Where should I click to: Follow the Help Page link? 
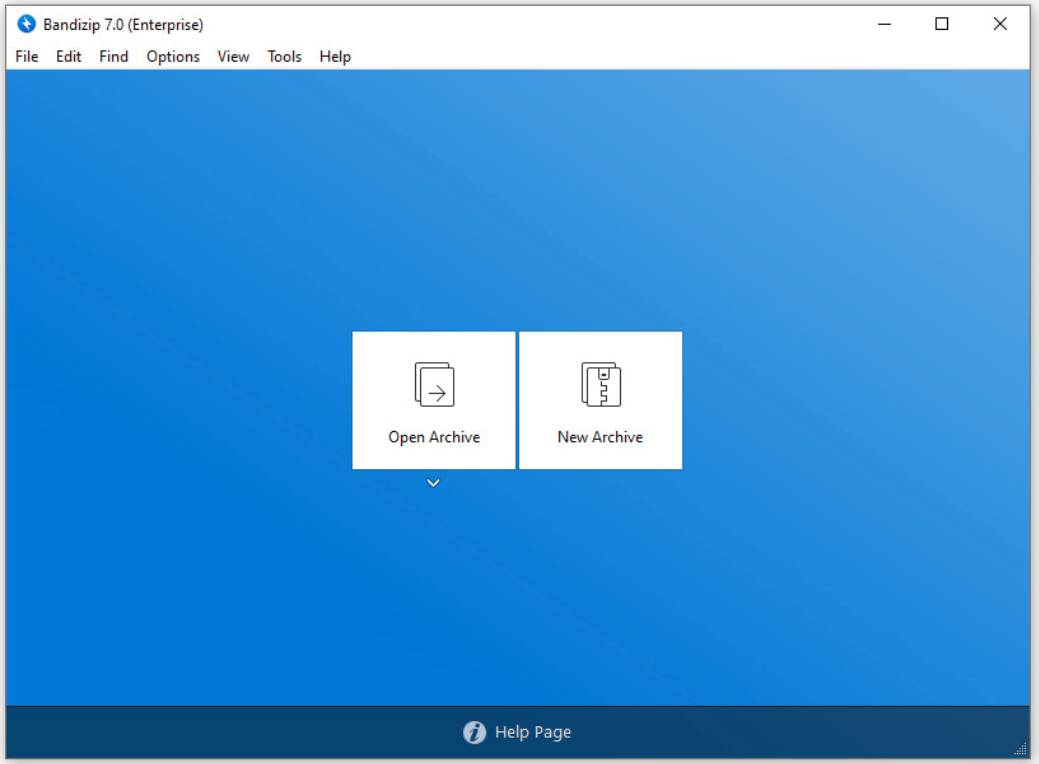[533, 733]
